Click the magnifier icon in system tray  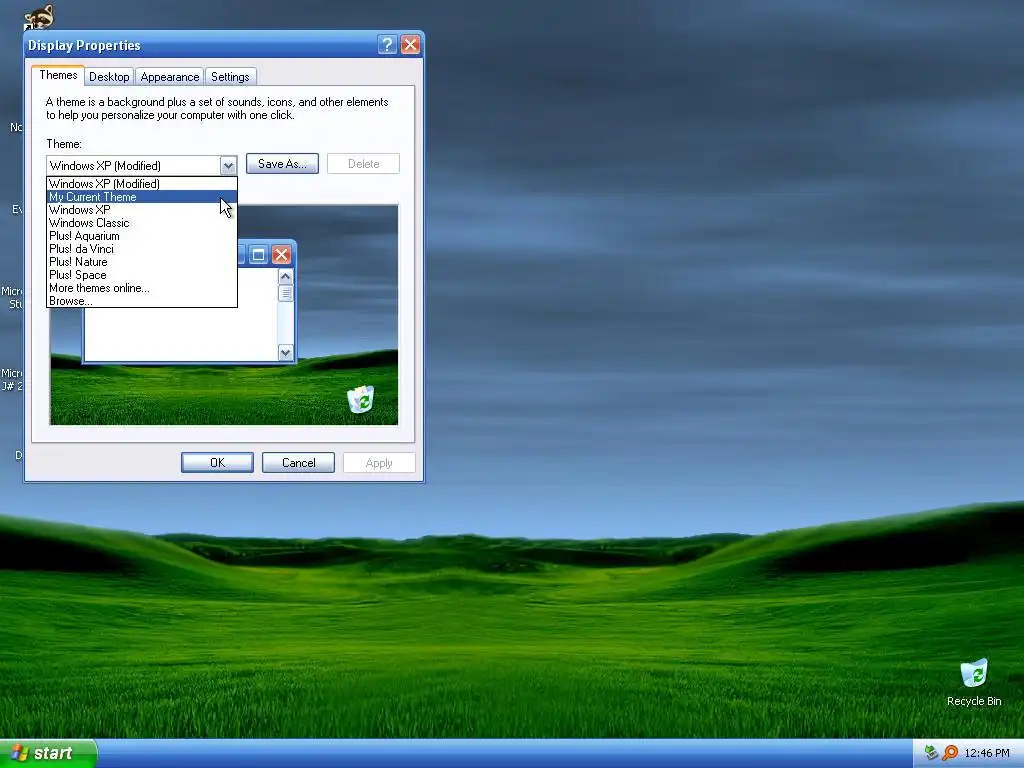click(950, 753)
